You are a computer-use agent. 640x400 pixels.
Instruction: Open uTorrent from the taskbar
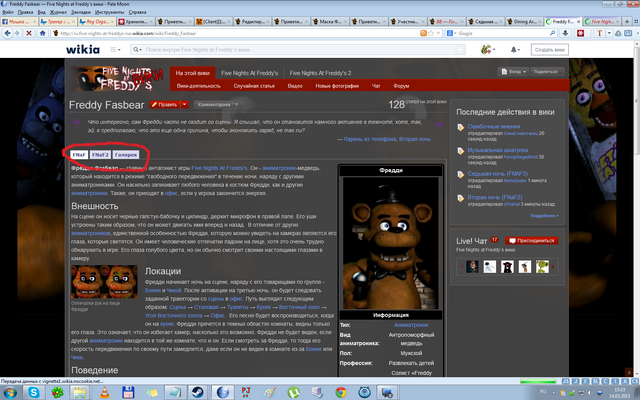[x=293, y=393]
